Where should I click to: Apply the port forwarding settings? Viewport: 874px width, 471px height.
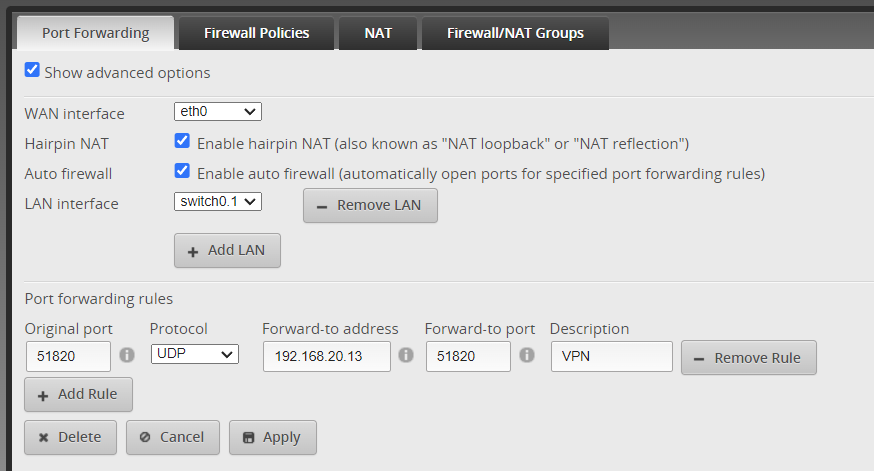click(x=273, y=437)
